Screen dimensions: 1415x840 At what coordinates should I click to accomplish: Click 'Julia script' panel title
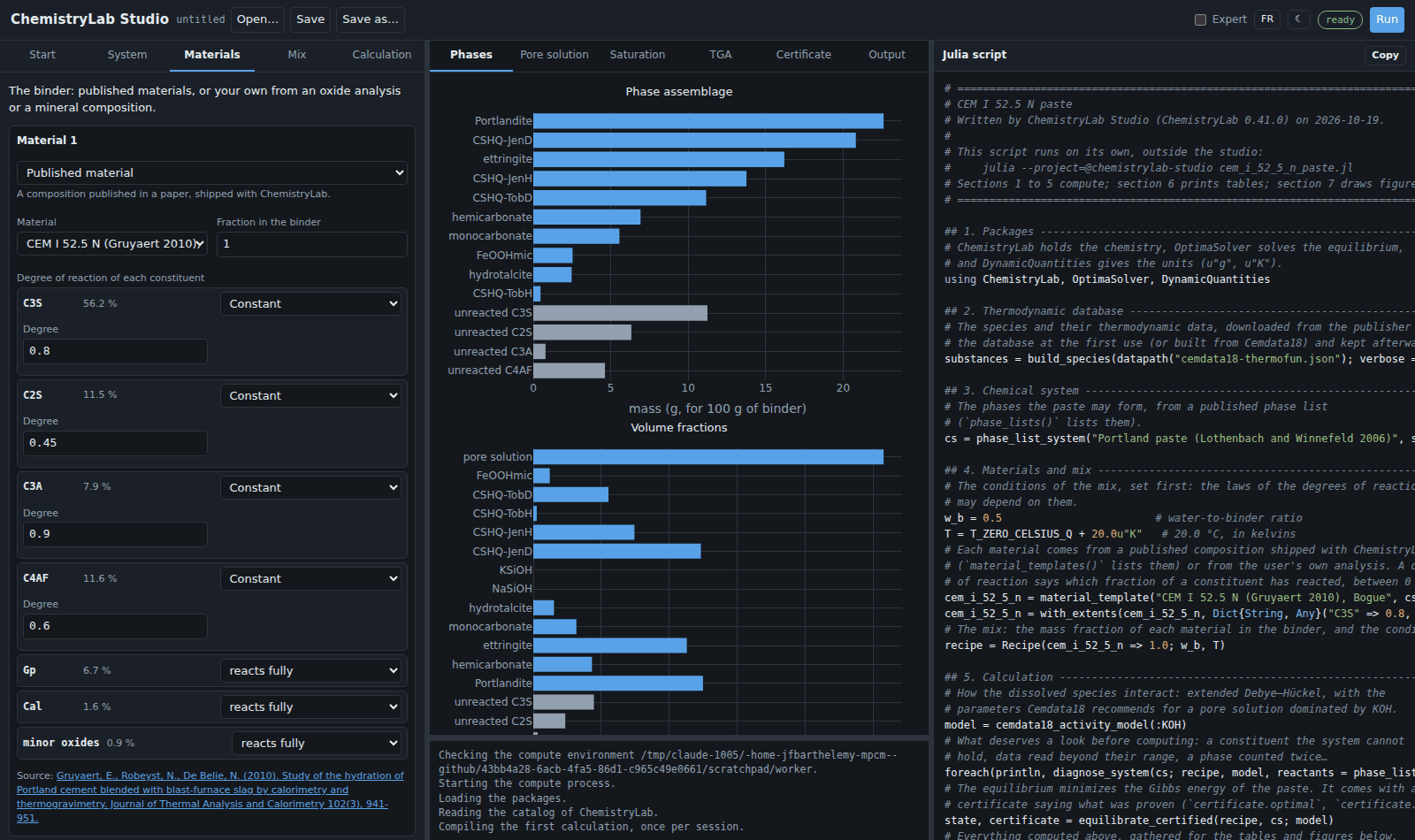coord(975,55)
